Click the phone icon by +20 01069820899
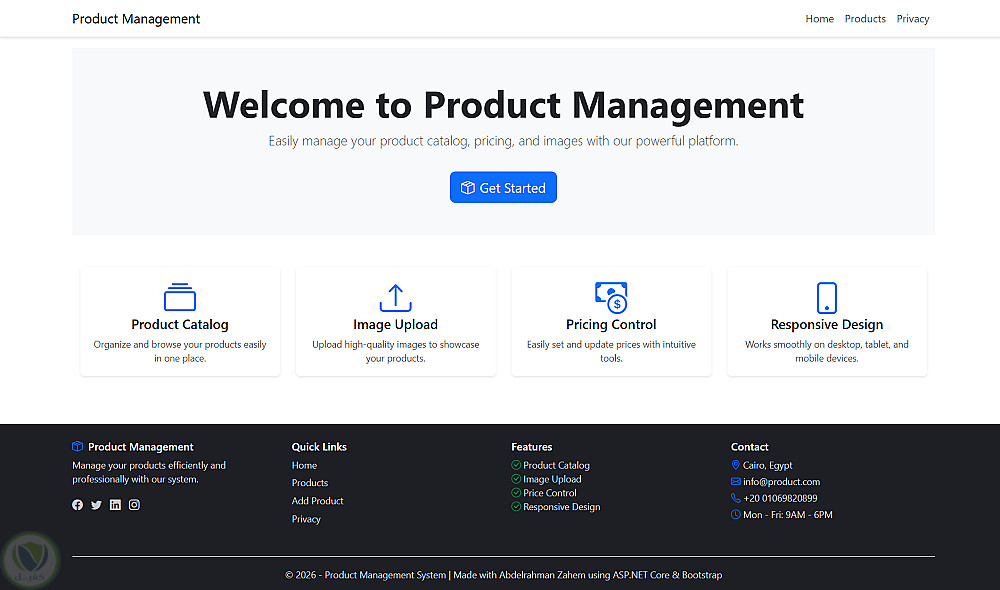This screenshot has width=1000, height=590. click(735, 498)
